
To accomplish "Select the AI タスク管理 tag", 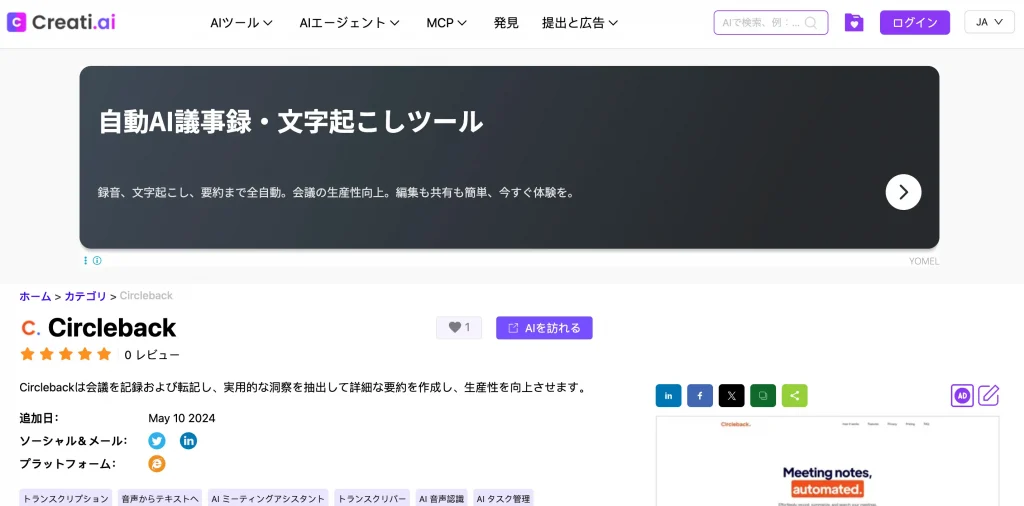I will [504, 498].
